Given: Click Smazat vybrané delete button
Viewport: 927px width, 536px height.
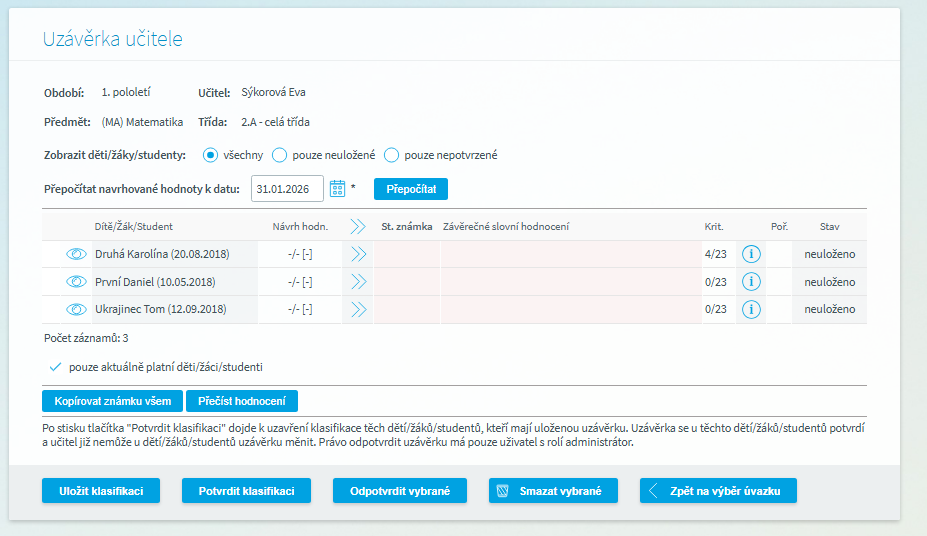Looking at the screenshot, I should click(554, 491).
